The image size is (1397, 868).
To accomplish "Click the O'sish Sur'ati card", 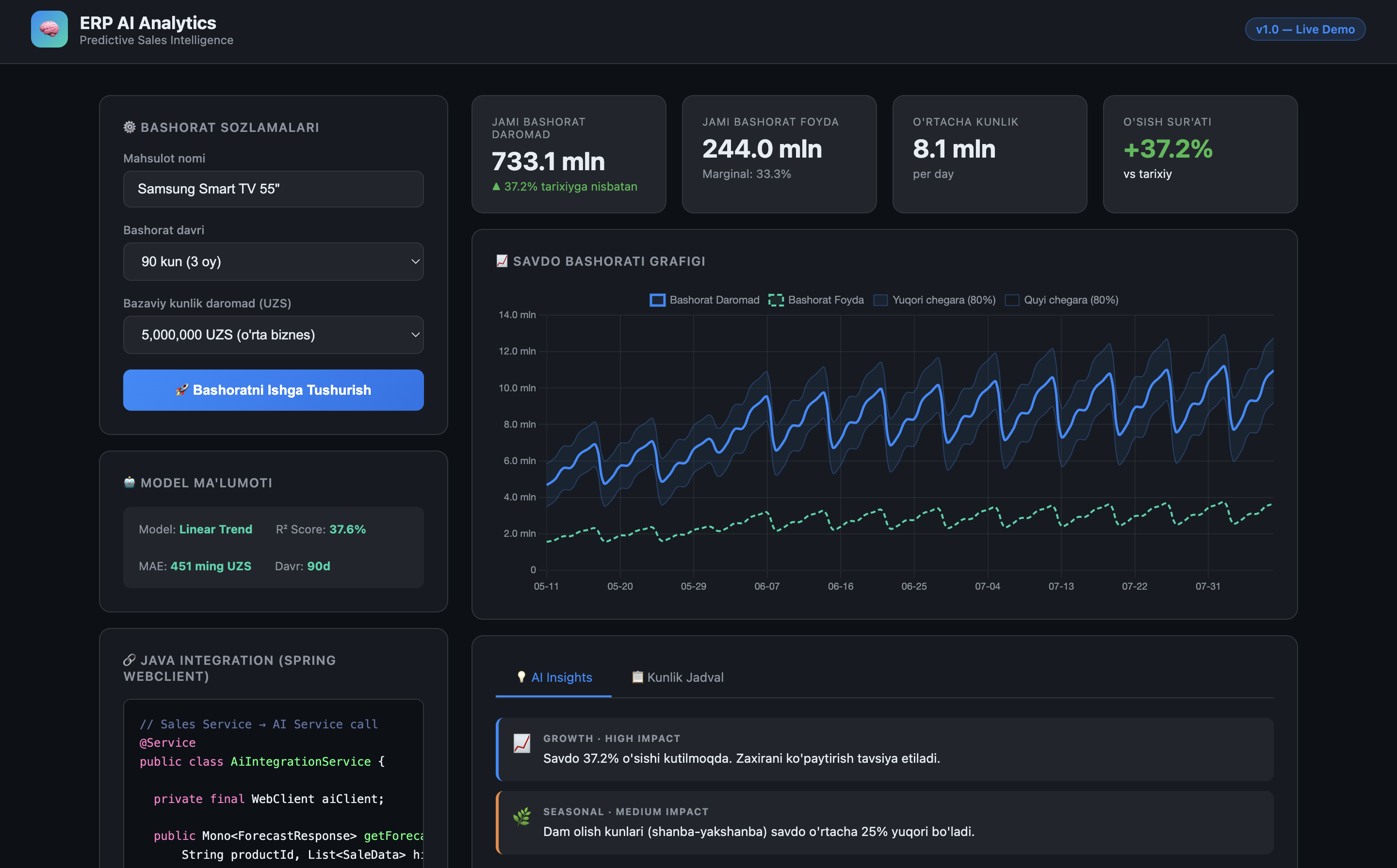I will [1200, 154].
